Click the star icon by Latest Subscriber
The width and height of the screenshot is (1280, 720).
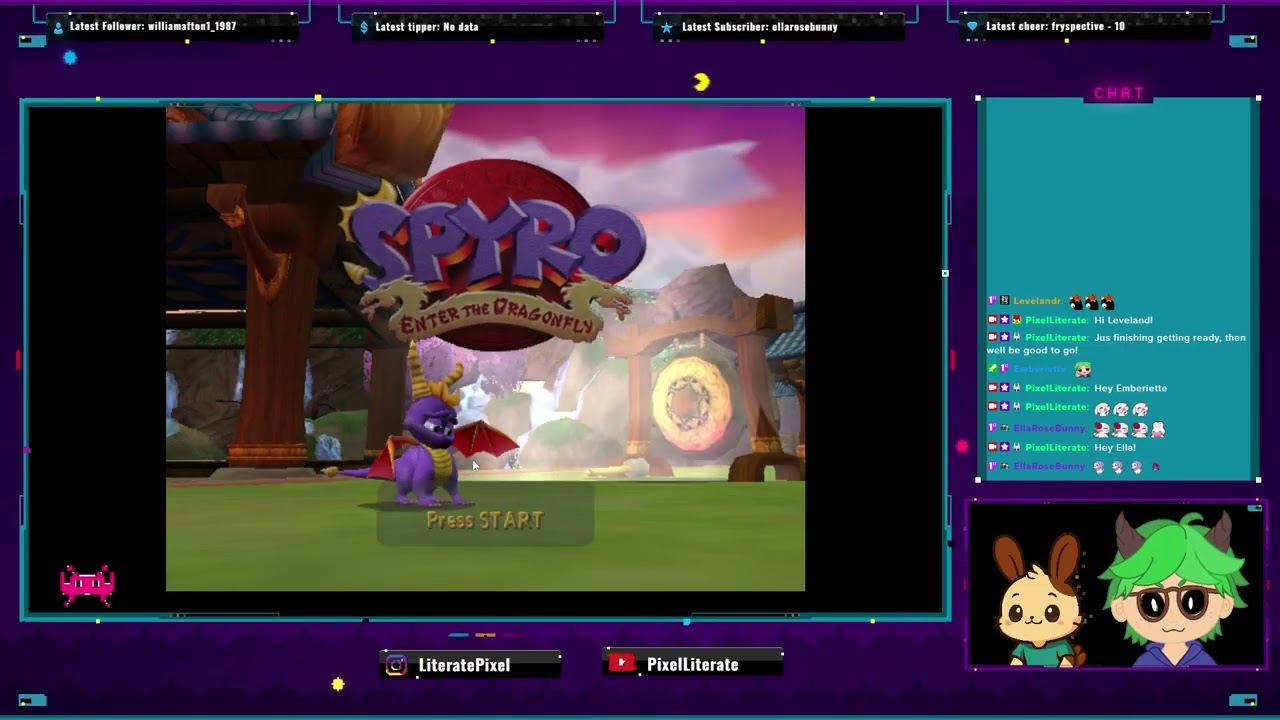coord(667,27)
